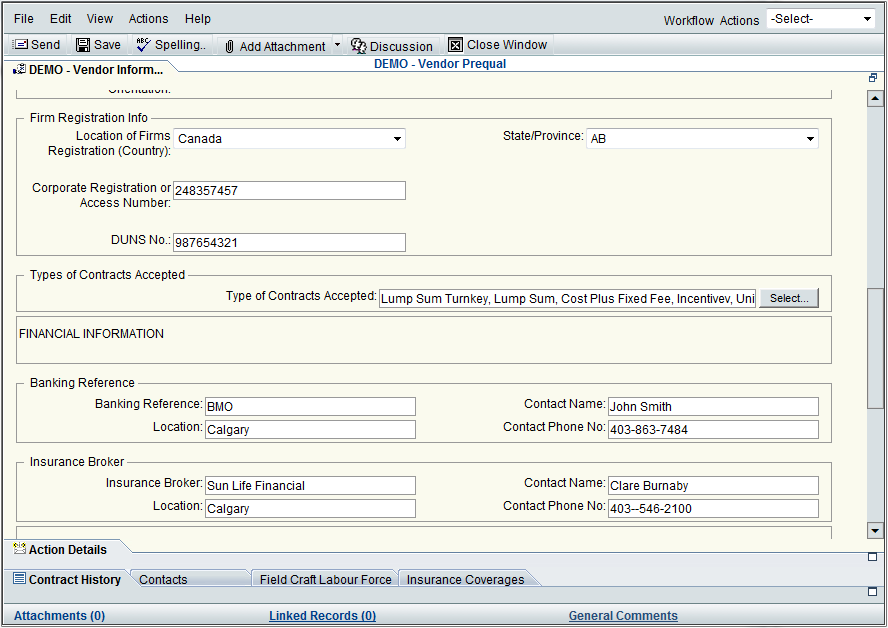Open the Linked Records (0) link
888x628 pixels.
pyautogui.click(x=322, y=616)
